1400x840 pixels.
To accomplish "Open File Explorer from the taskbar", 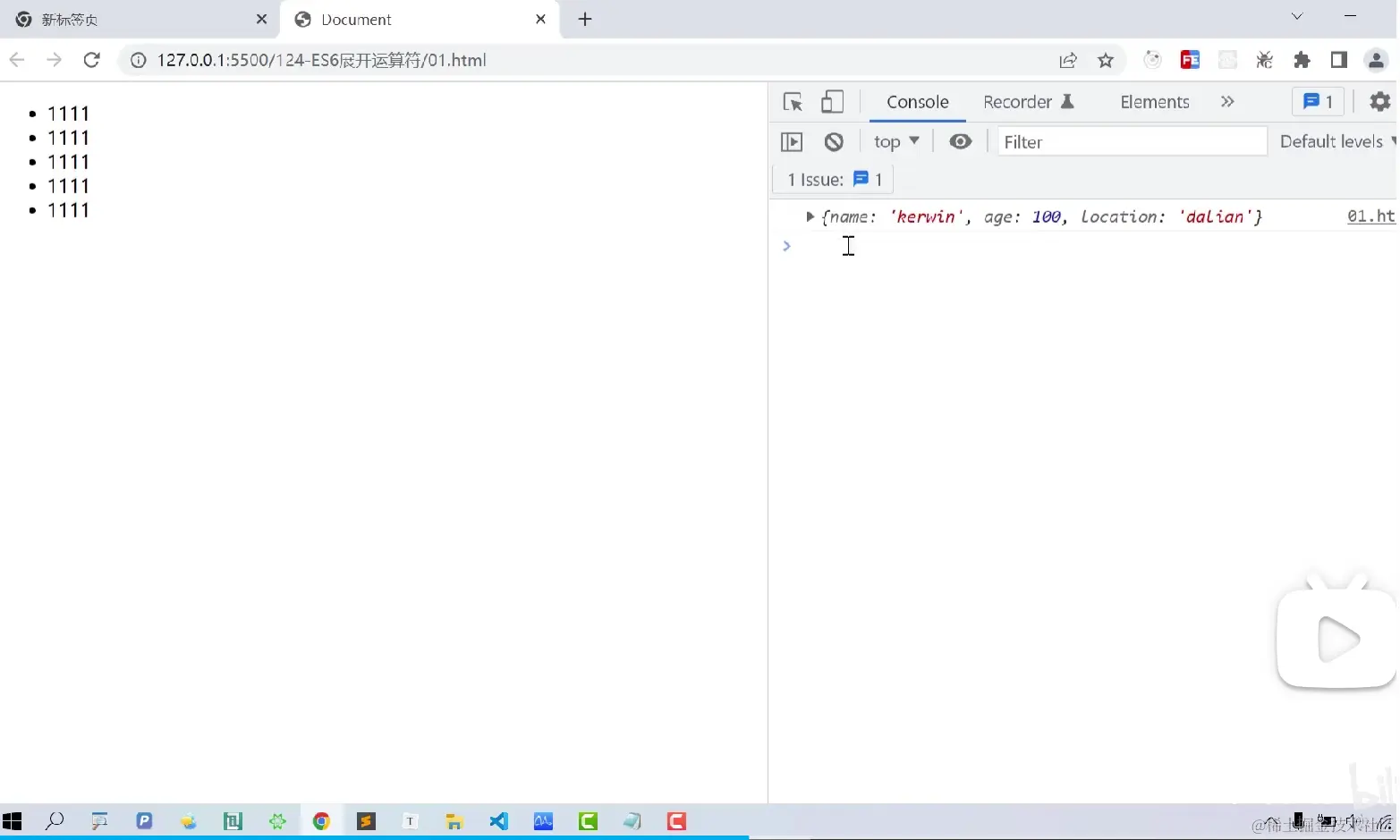I will pyautogui.click(x=454, y=821).
